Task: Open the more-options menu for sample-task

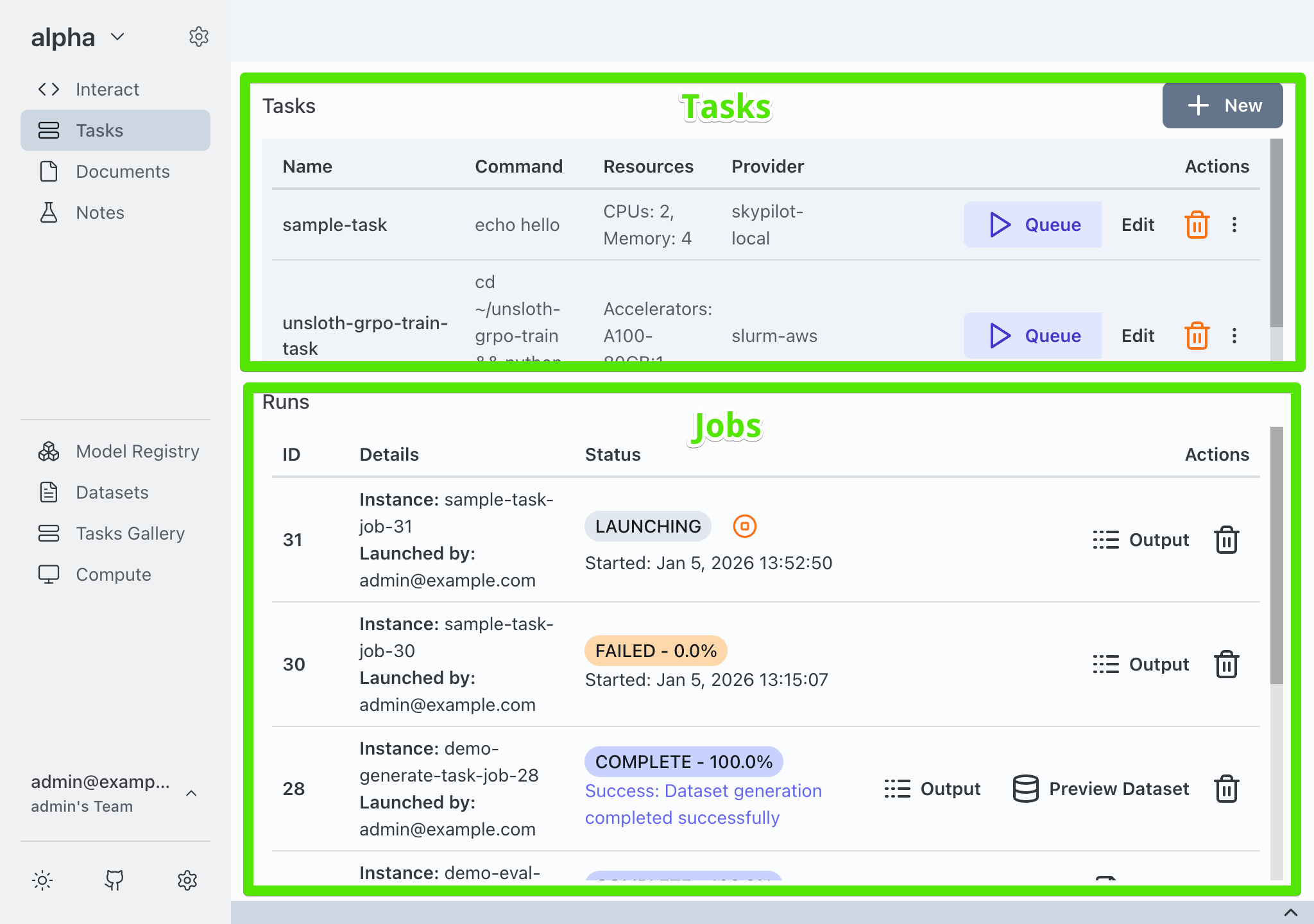Action: point(1234,225)
